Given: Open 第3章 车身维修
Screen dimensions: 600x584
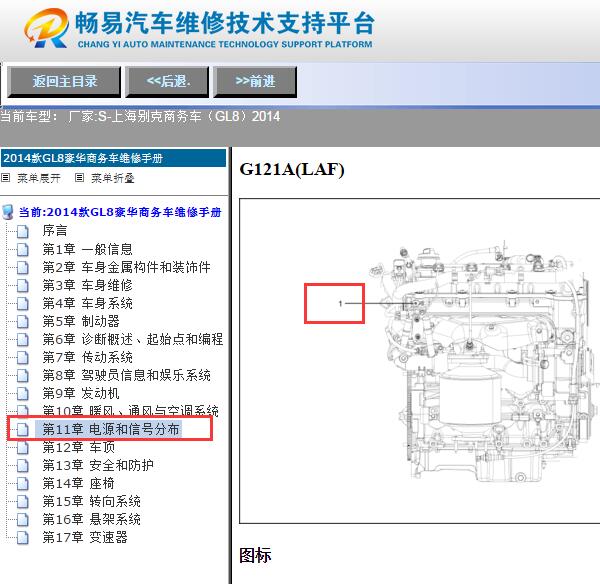Looking at the screenshot, I should 87,285.
